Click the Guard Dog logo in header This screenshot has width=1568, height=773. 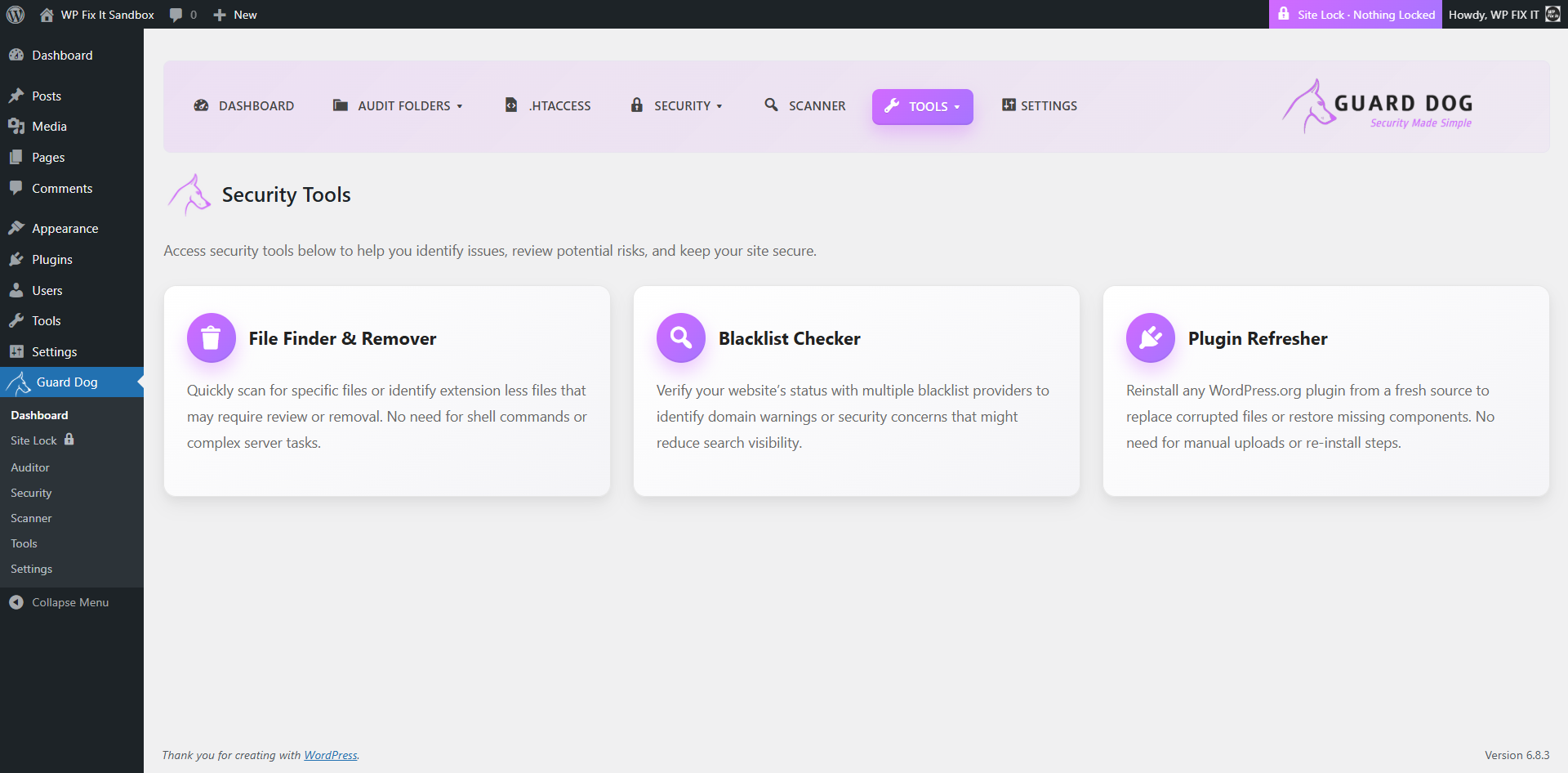pyautogui.click(x=1377, y=106)
